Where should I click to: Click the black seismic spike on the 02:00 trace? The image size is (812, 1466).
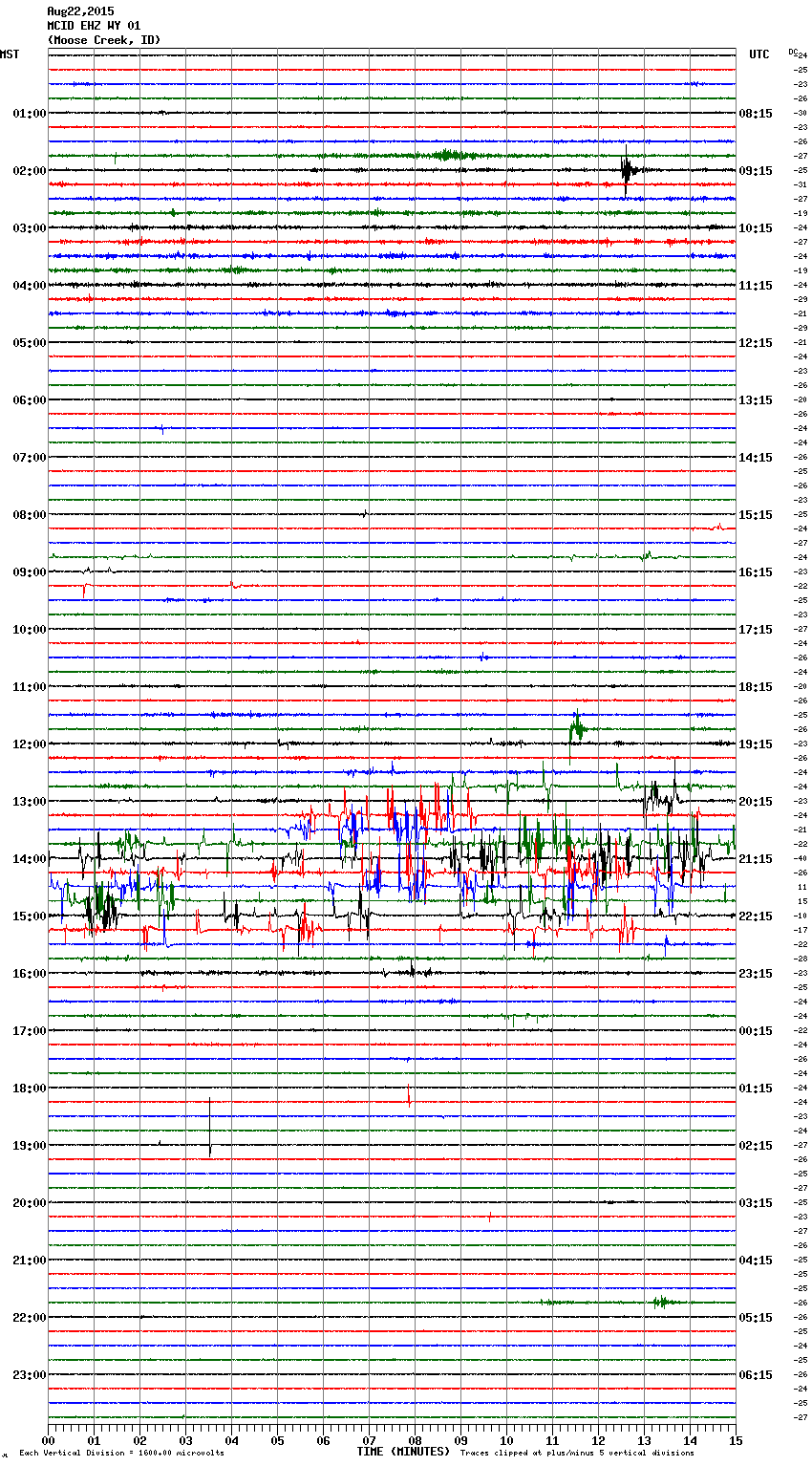pos(627,171)
